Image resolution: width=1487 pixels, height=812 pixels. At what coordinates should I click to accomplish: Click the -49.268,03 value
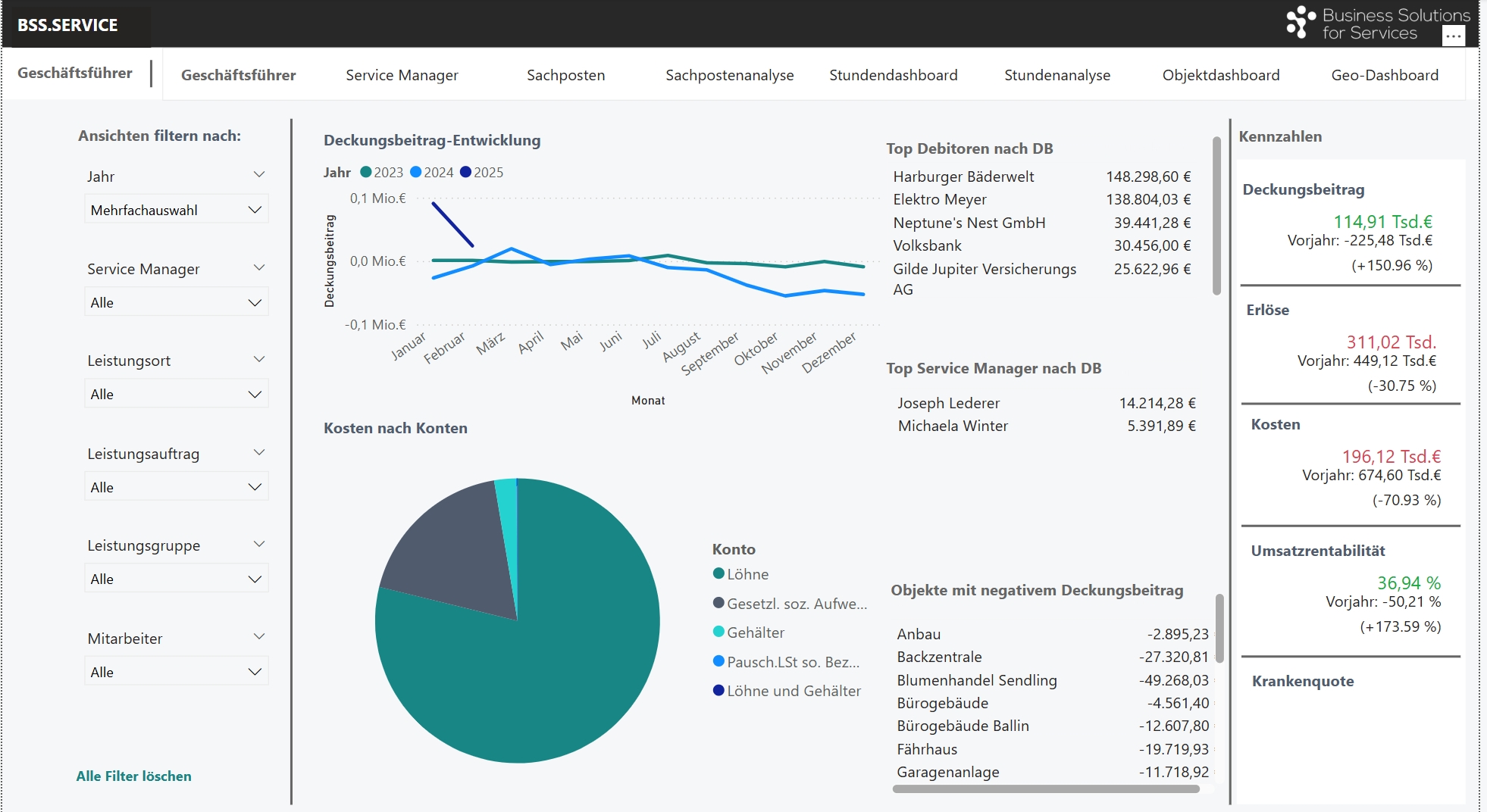tap(1174, 680)
